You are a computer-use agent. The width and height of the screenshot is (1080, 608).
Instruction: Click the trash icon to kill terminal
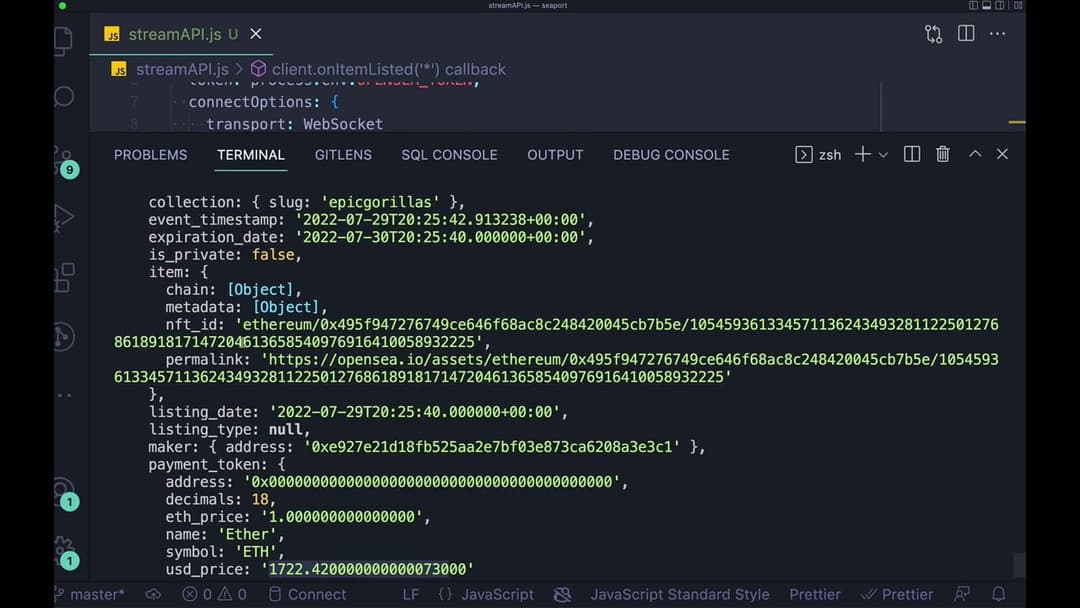[x=942, y=154]
